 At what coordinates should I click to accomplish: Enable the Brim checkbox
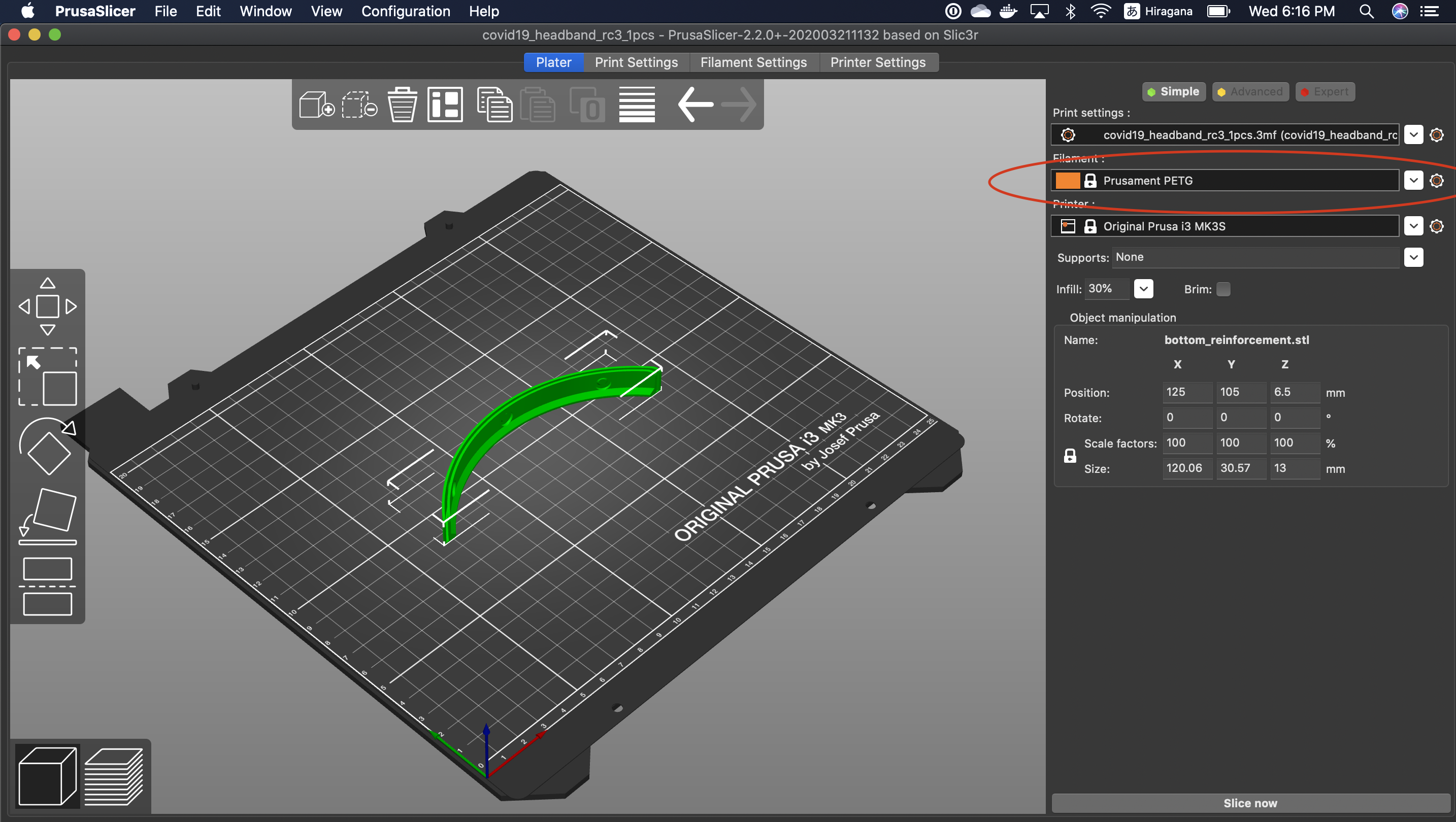[x=1223, y=289]
